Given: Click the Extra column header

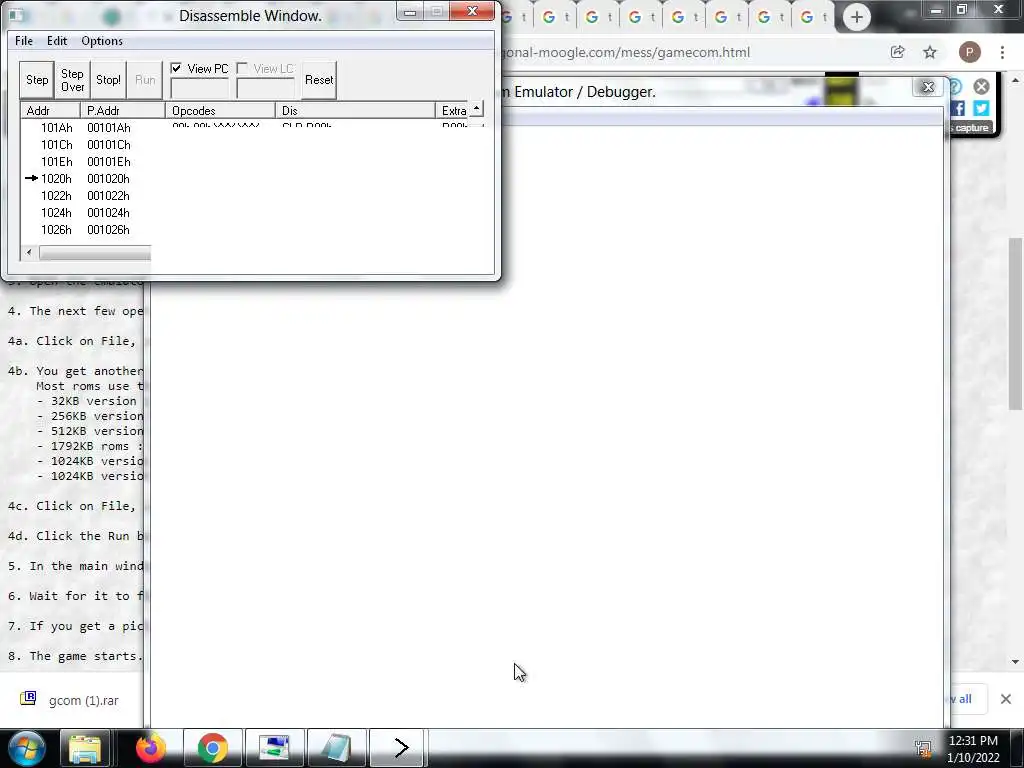Looking at the screenshot, I should point(453,110).
